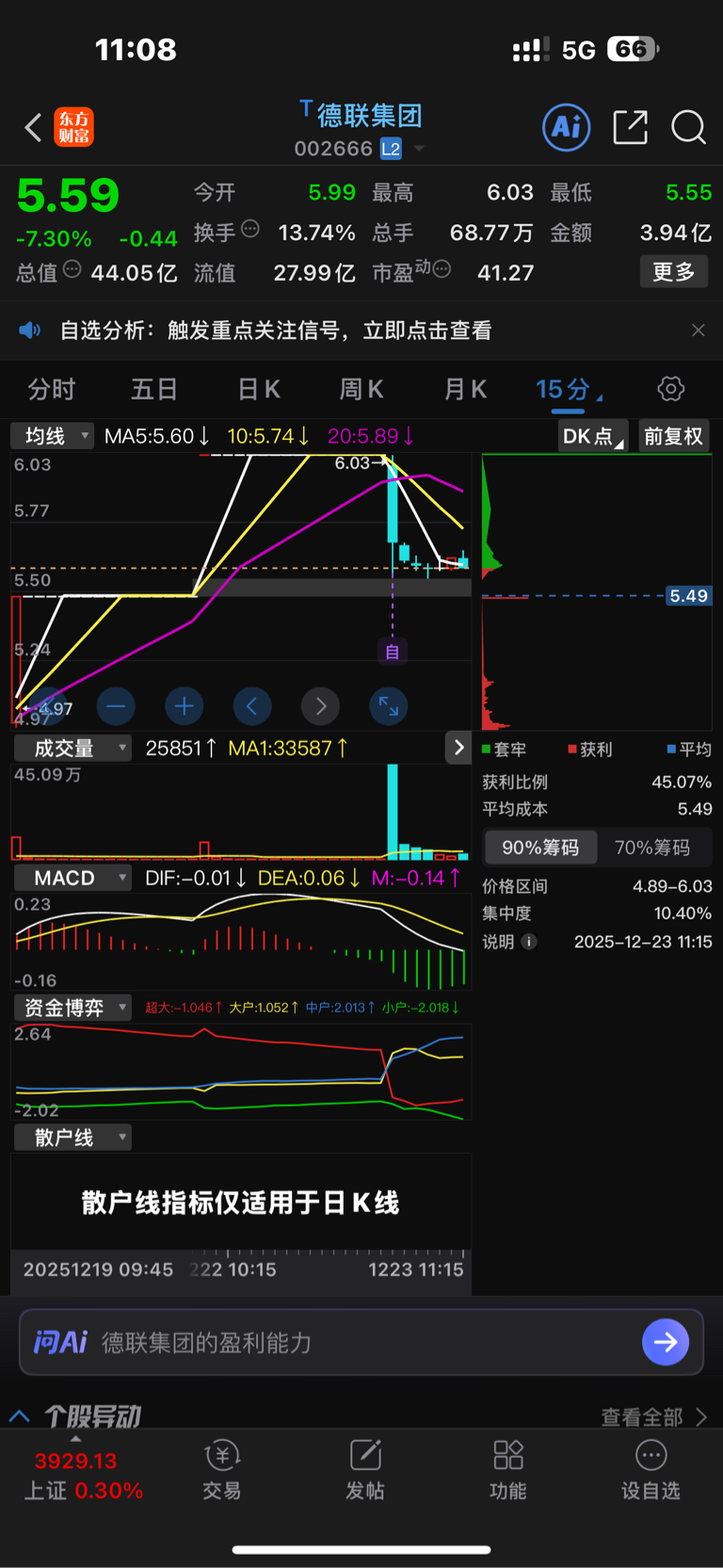Tap the 集中度 10.40% value

click(683, 913)
